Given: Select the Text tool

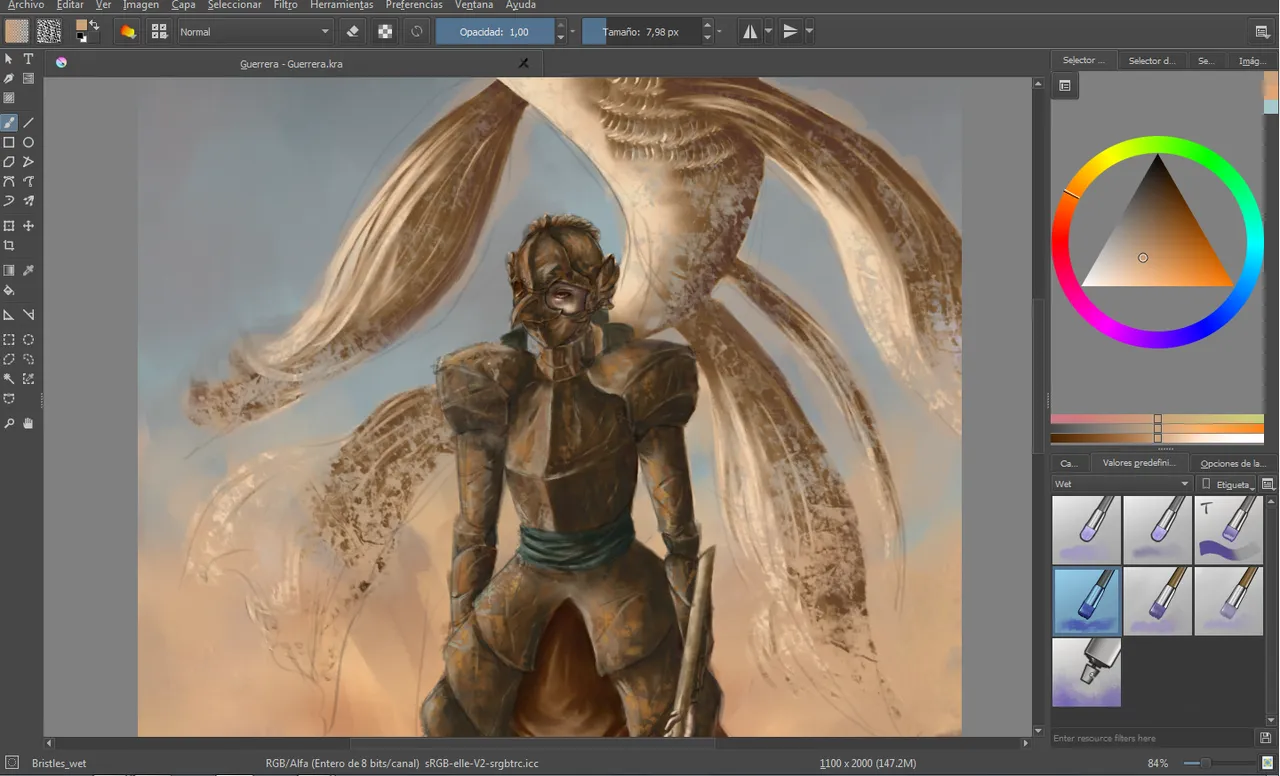Looking at the screenshot, I should coord(29,59).
